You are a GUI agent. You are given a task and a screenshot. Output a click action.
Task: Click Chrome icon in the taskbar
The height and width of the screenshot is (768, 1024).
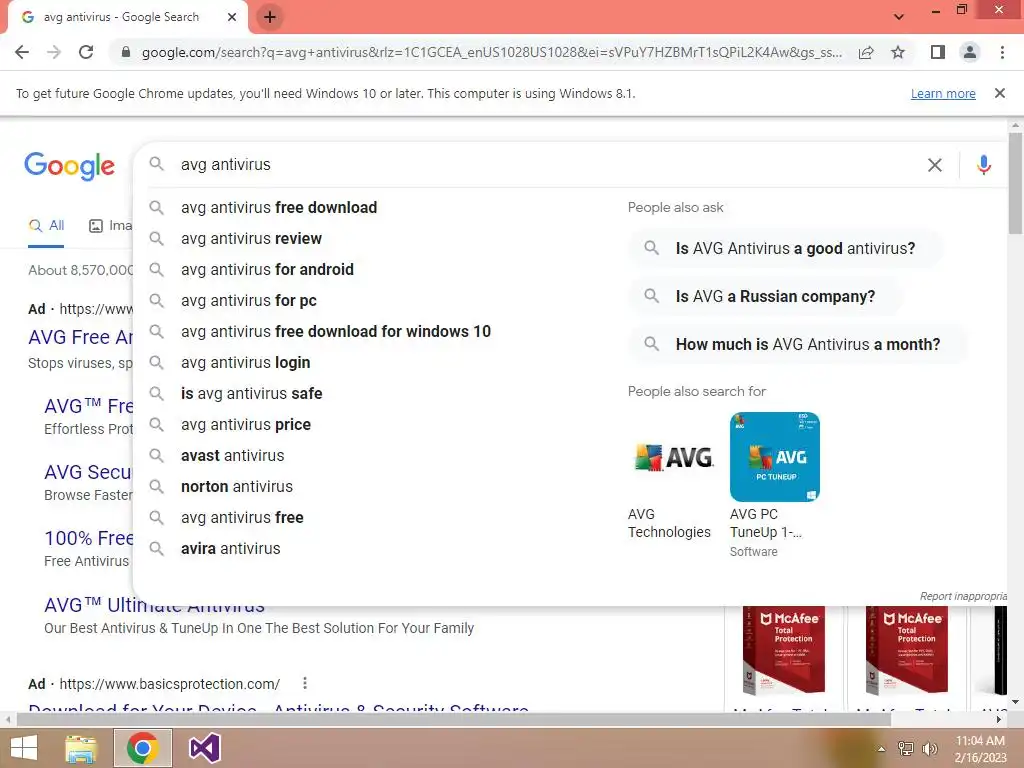[142, 748]
